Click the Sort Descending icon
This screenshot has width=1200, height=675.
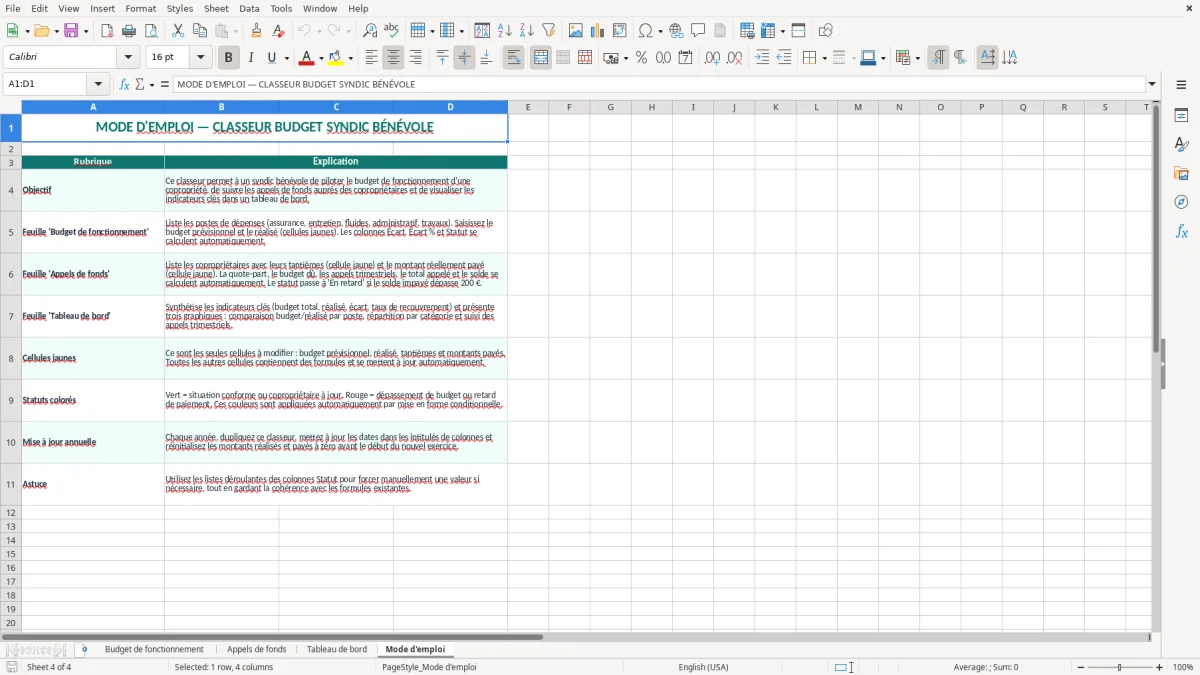[527, 31]
